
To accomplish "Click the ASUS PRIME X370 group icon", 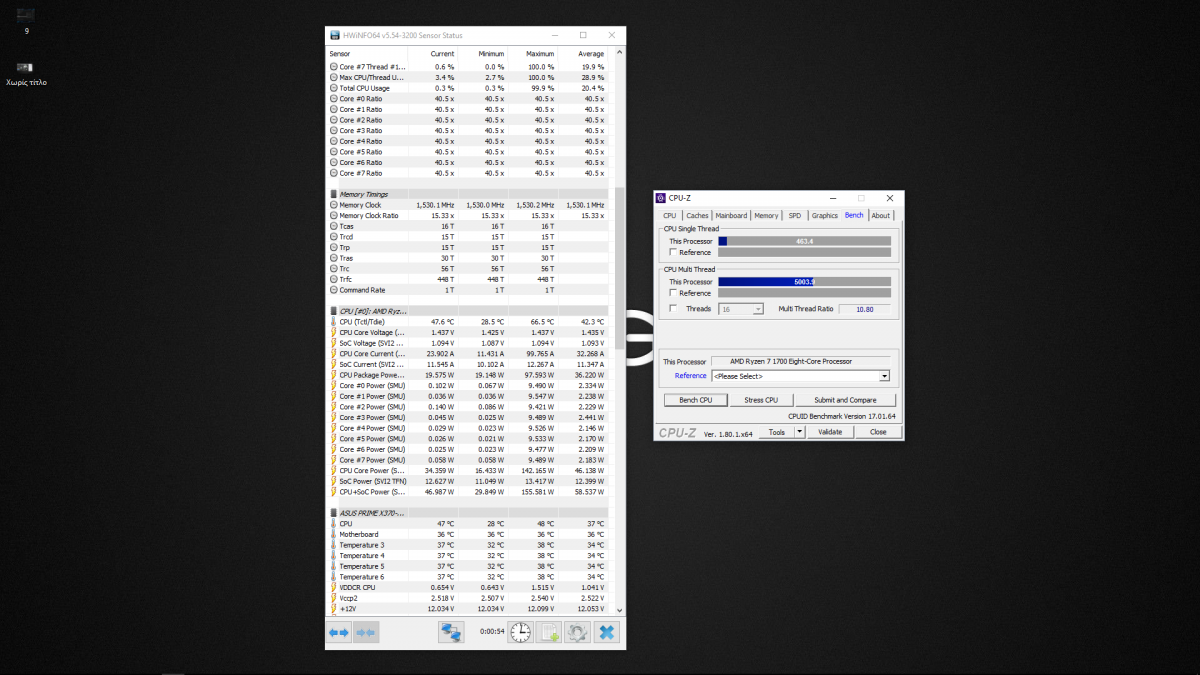I will (333, 513).
